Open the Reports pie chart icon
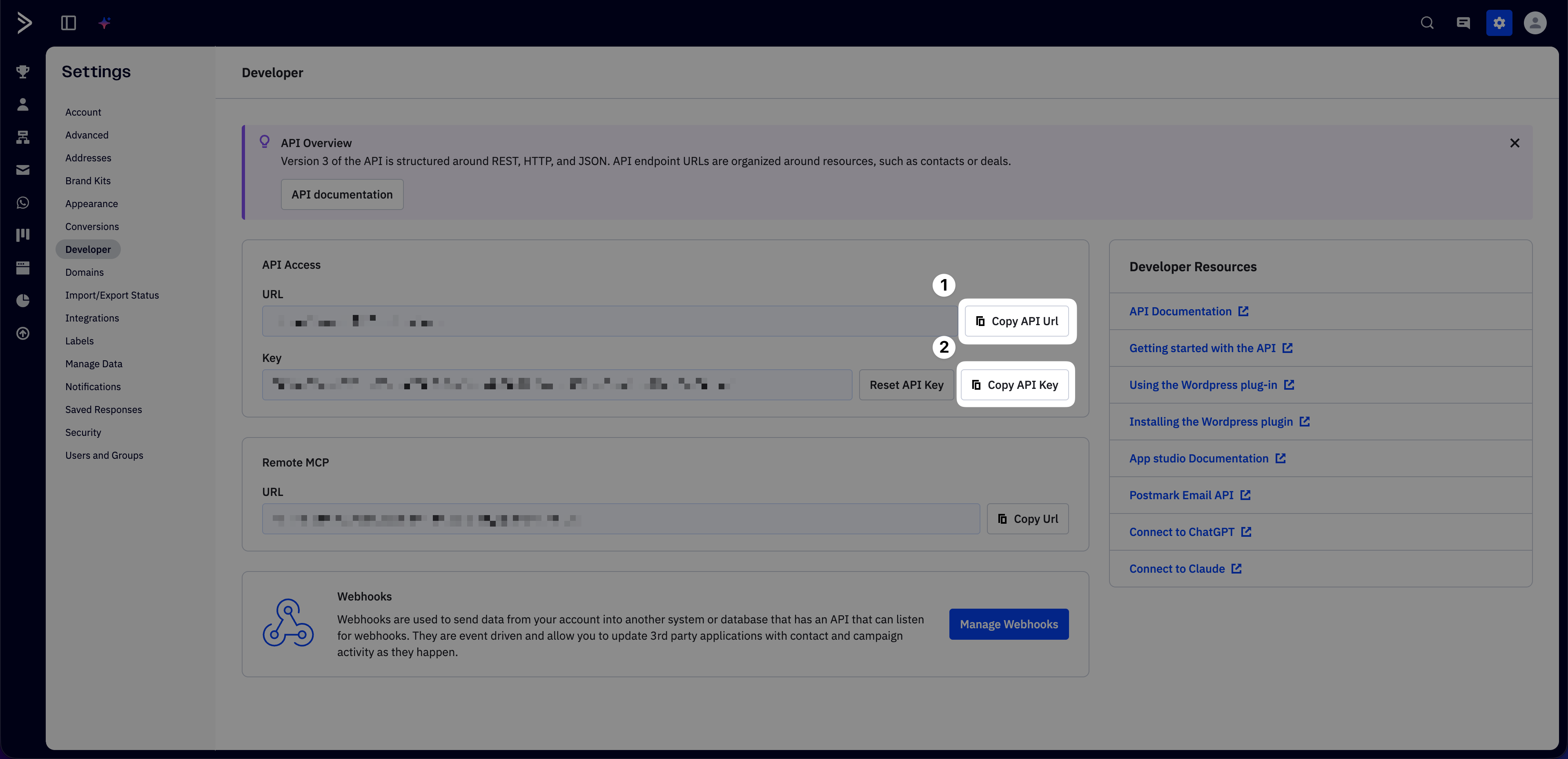 [x=23, y=300]
